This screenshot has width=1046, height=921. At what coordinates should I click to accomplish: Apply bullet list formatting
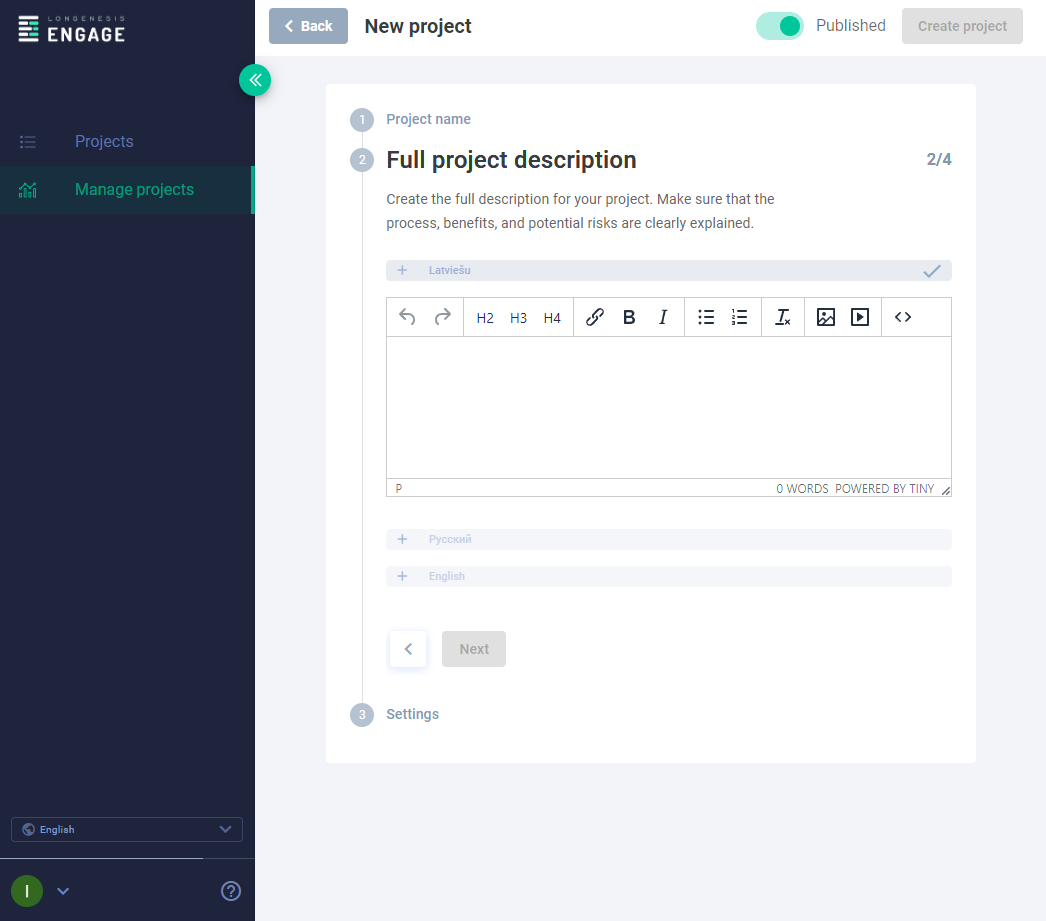tap(706, 317)
